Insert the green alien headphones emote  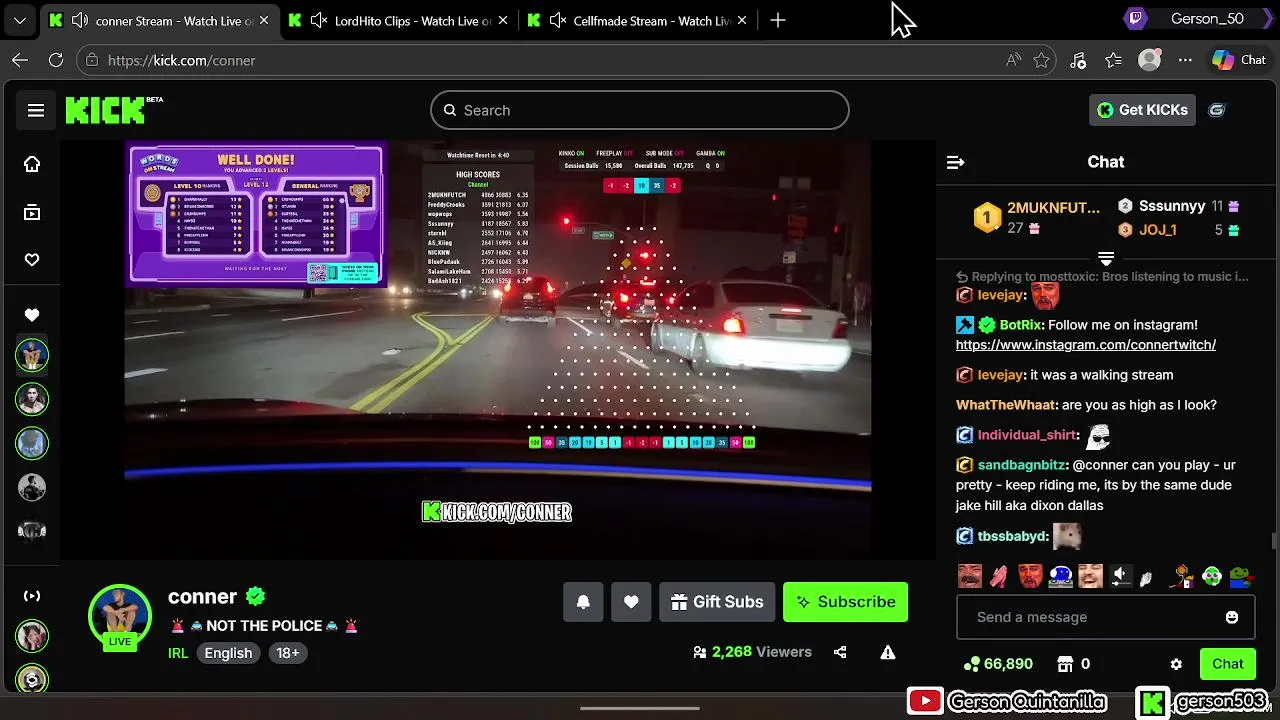pos(1212,576)
